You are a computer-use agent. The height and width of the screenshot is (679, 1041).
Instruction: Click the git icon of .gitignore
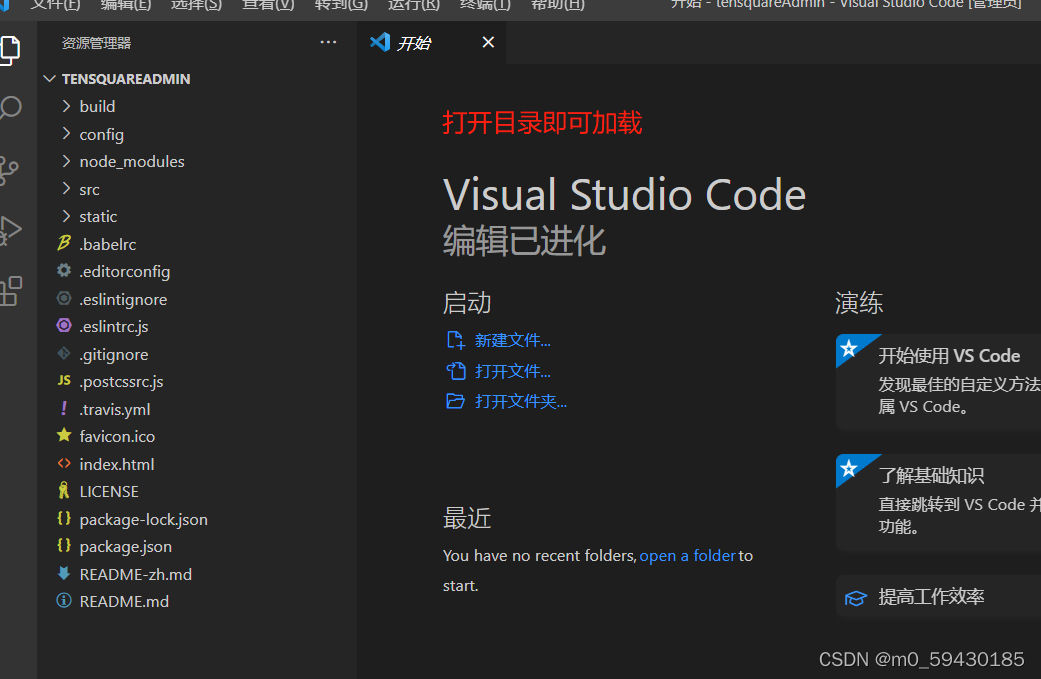(x=64, y=354)
